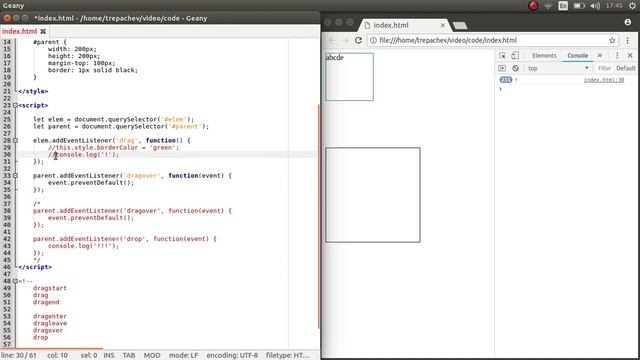Open the sound volume indicator
Screen dimensions: 640x360
[595, 6]
